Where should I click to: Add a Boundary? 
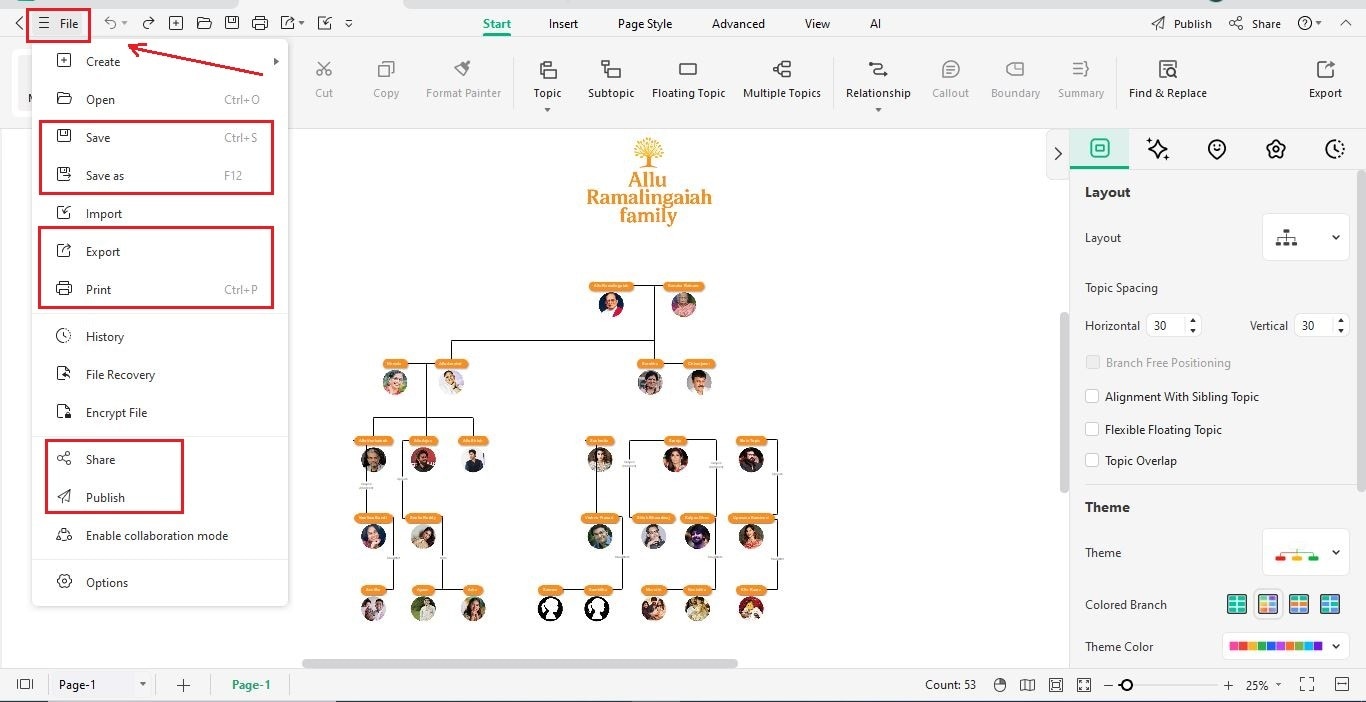(1015, 79)
